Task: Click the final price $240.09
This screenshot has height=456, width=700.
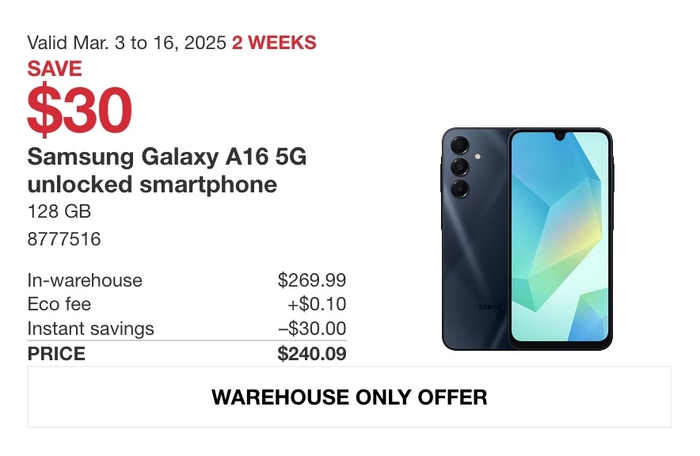Action: [x=312, y=354]
